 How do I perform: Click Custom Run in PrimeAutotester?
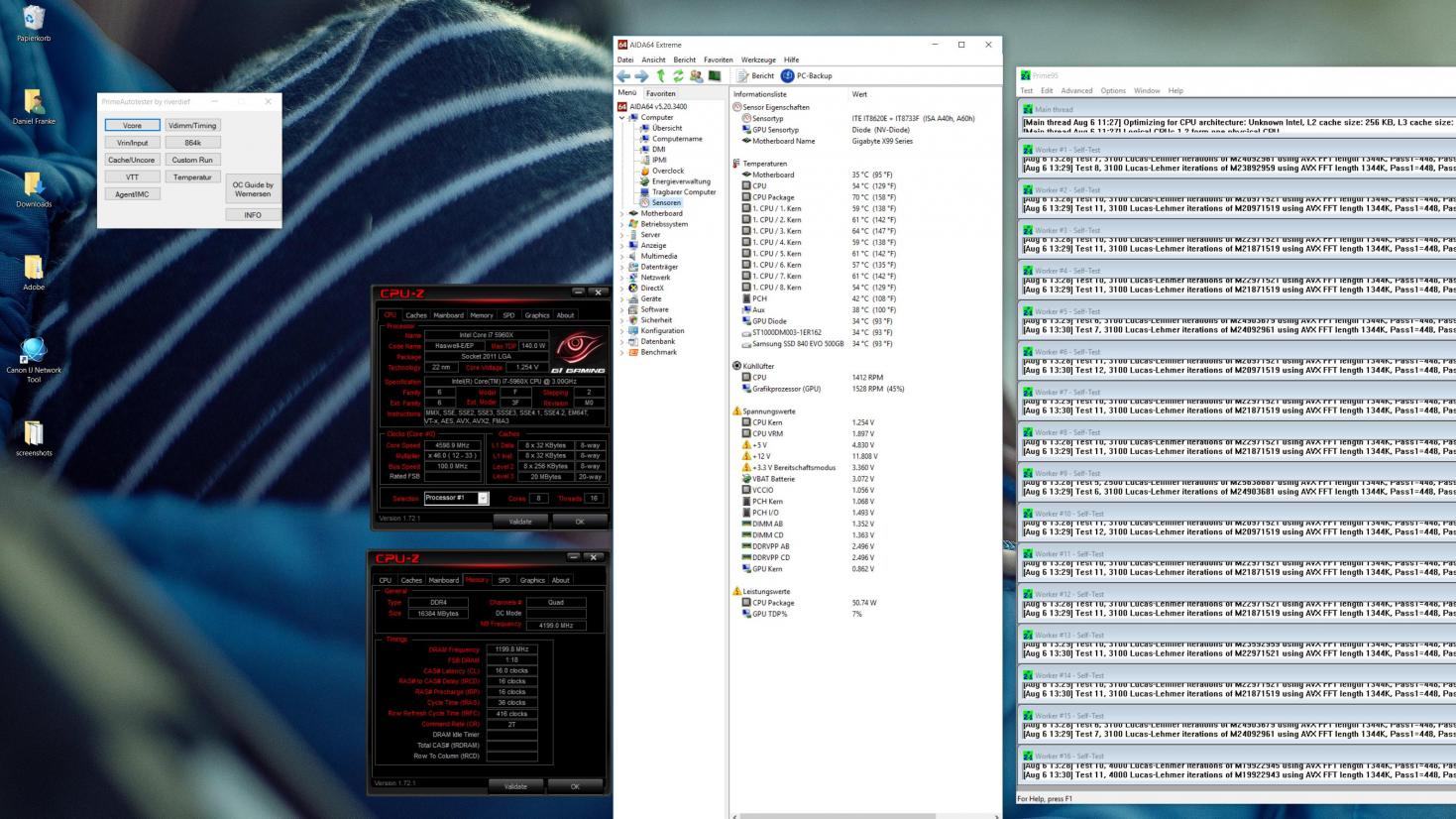(x=192, y=160)
